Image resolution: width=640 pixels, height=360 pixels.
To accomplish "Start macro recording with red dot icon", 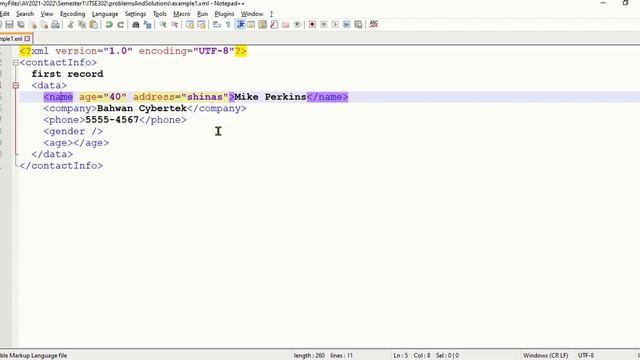I will (312, 24).
